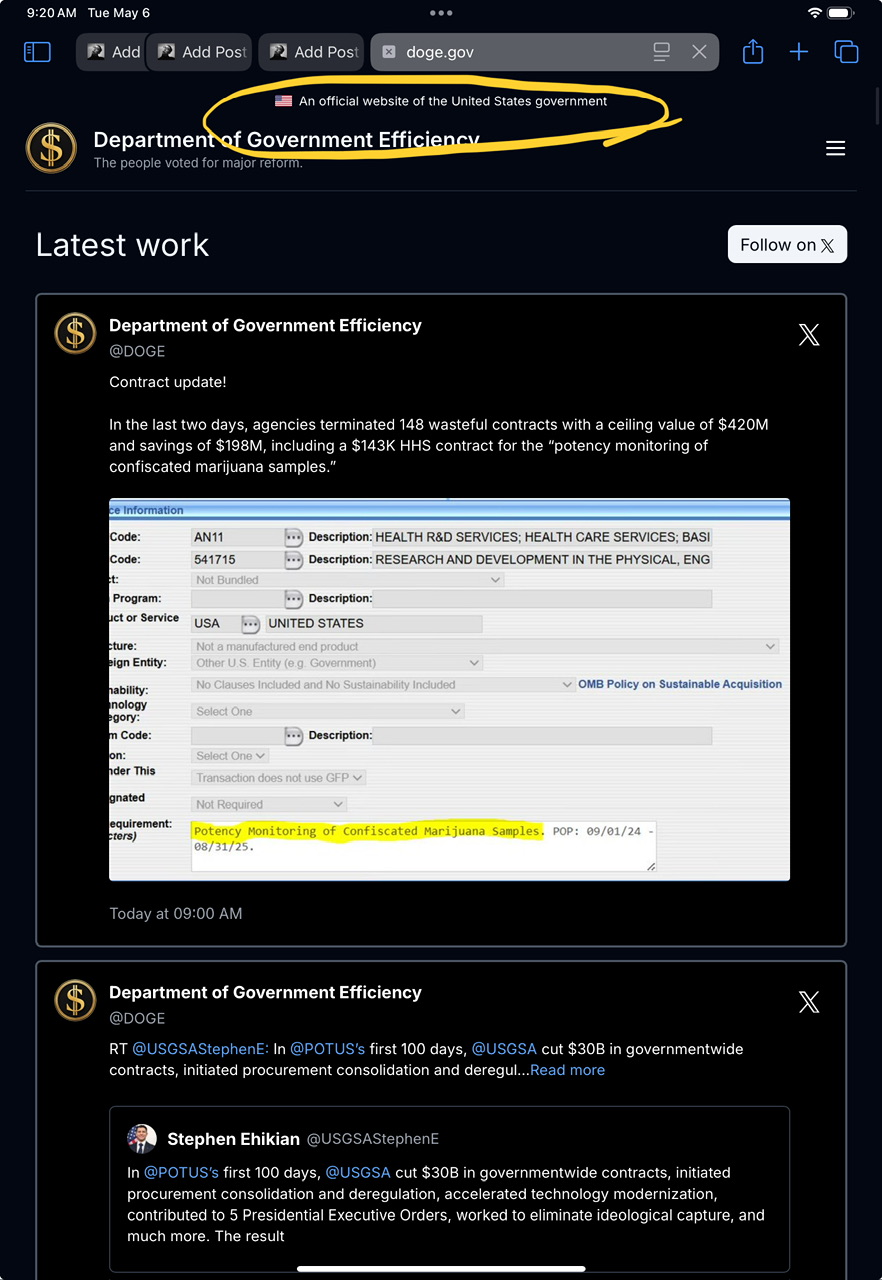The height and width of the screenshot is (1280, 882).
Task: Tap the Share icon in Safari toolbar
Action: point(753,51)
